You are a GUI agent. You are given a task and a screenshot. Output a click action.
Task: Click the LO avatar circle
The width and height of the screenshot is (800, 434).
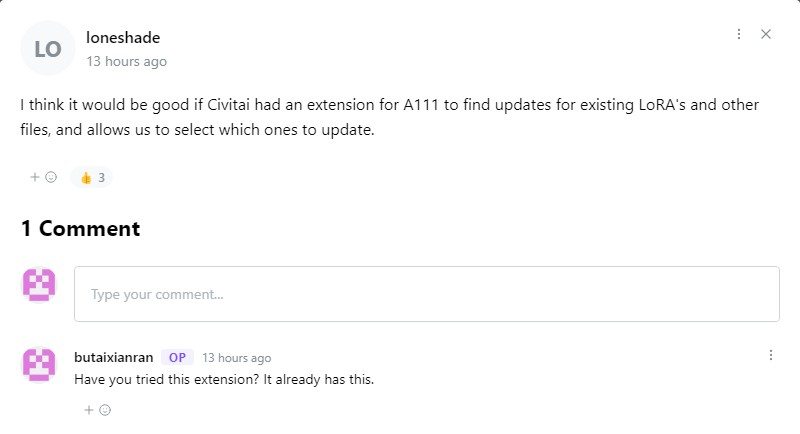tap(47, 48)
